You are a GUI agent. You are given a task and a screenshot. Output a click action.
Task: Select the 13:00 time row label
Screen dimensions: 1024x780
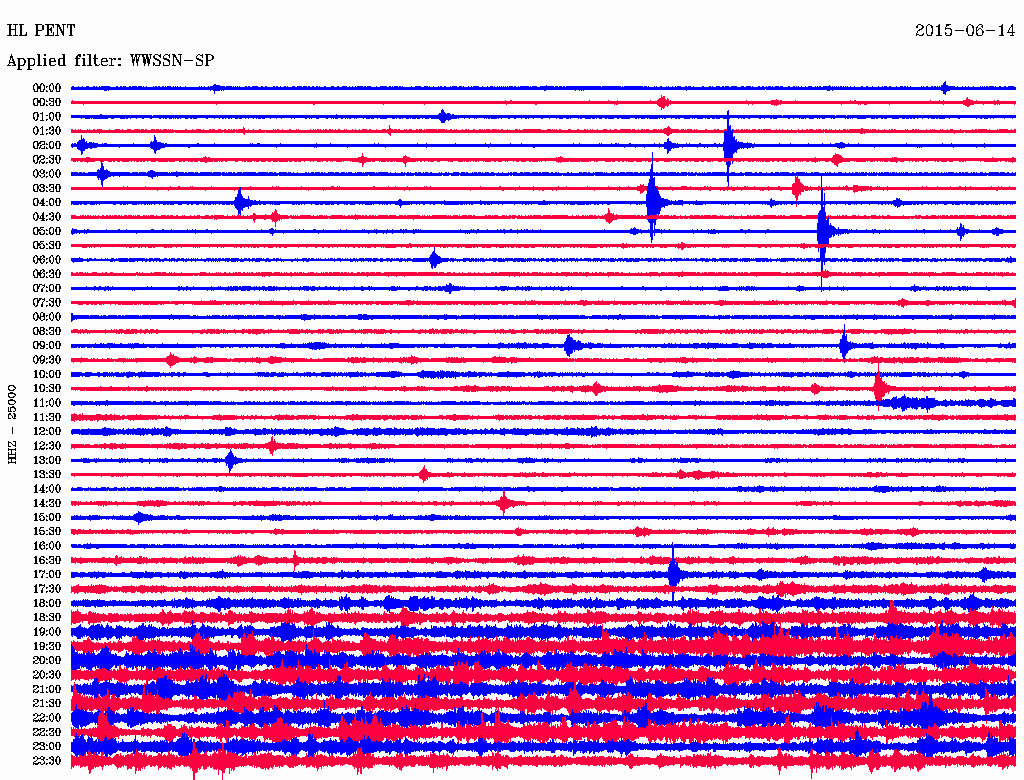[46, 461]
